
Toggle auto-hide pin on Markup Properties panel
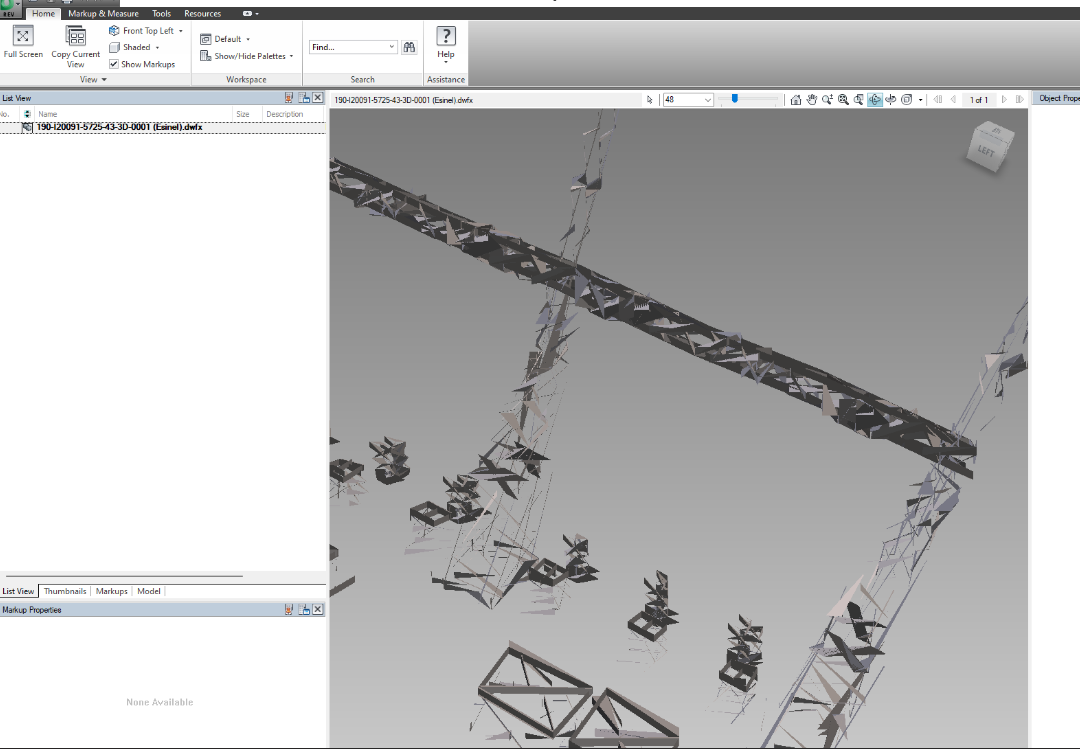pos(289,610)
